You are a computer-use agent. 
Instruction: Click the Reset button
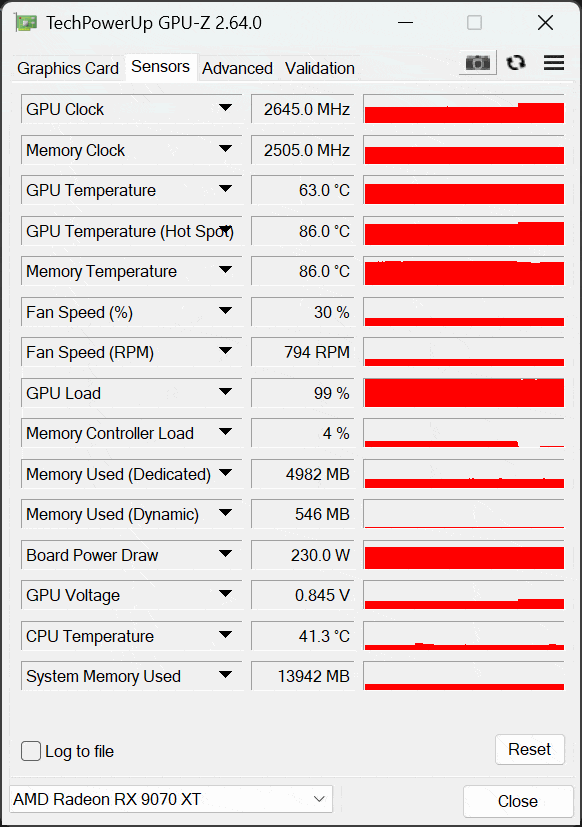530,749
